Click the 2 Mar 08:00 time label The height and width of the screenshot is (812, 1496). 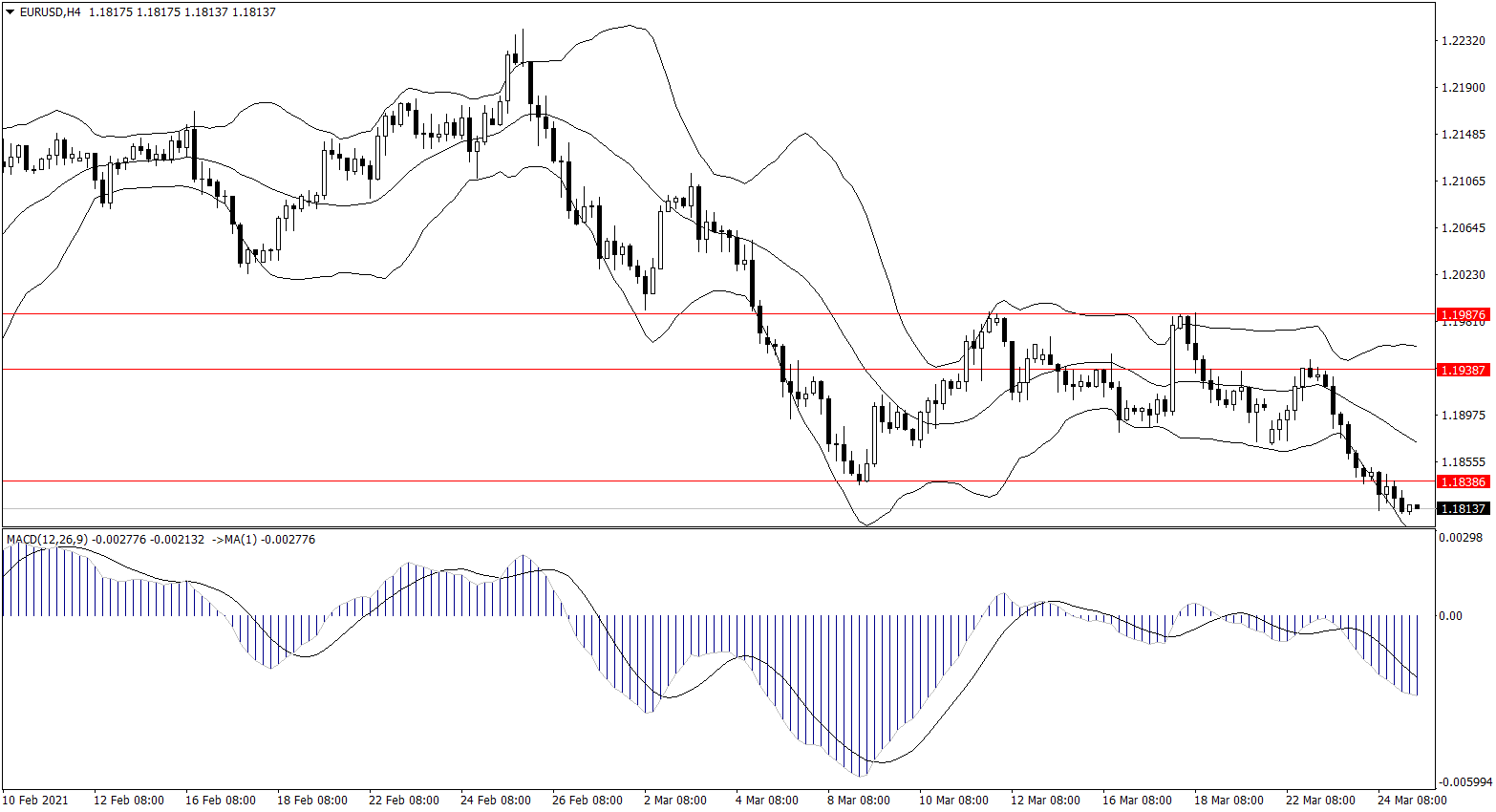674,801
